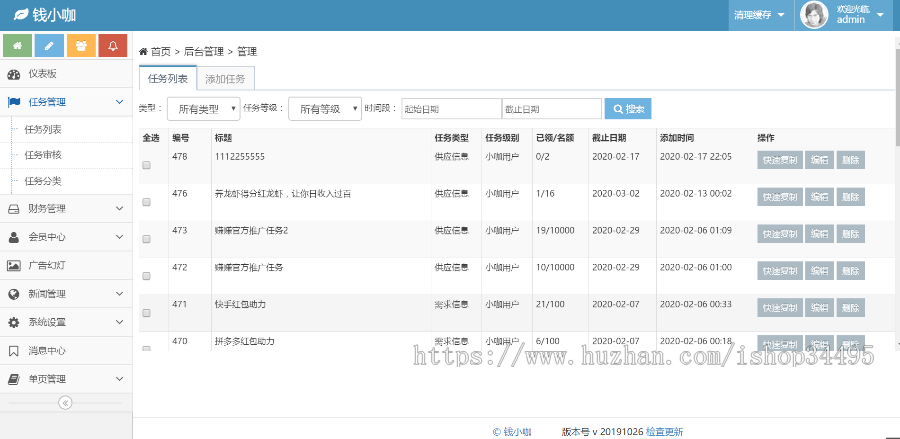900x439 pixels.
Task: Expand the 会员中心 menu chevron
Action: coord(119,237)
